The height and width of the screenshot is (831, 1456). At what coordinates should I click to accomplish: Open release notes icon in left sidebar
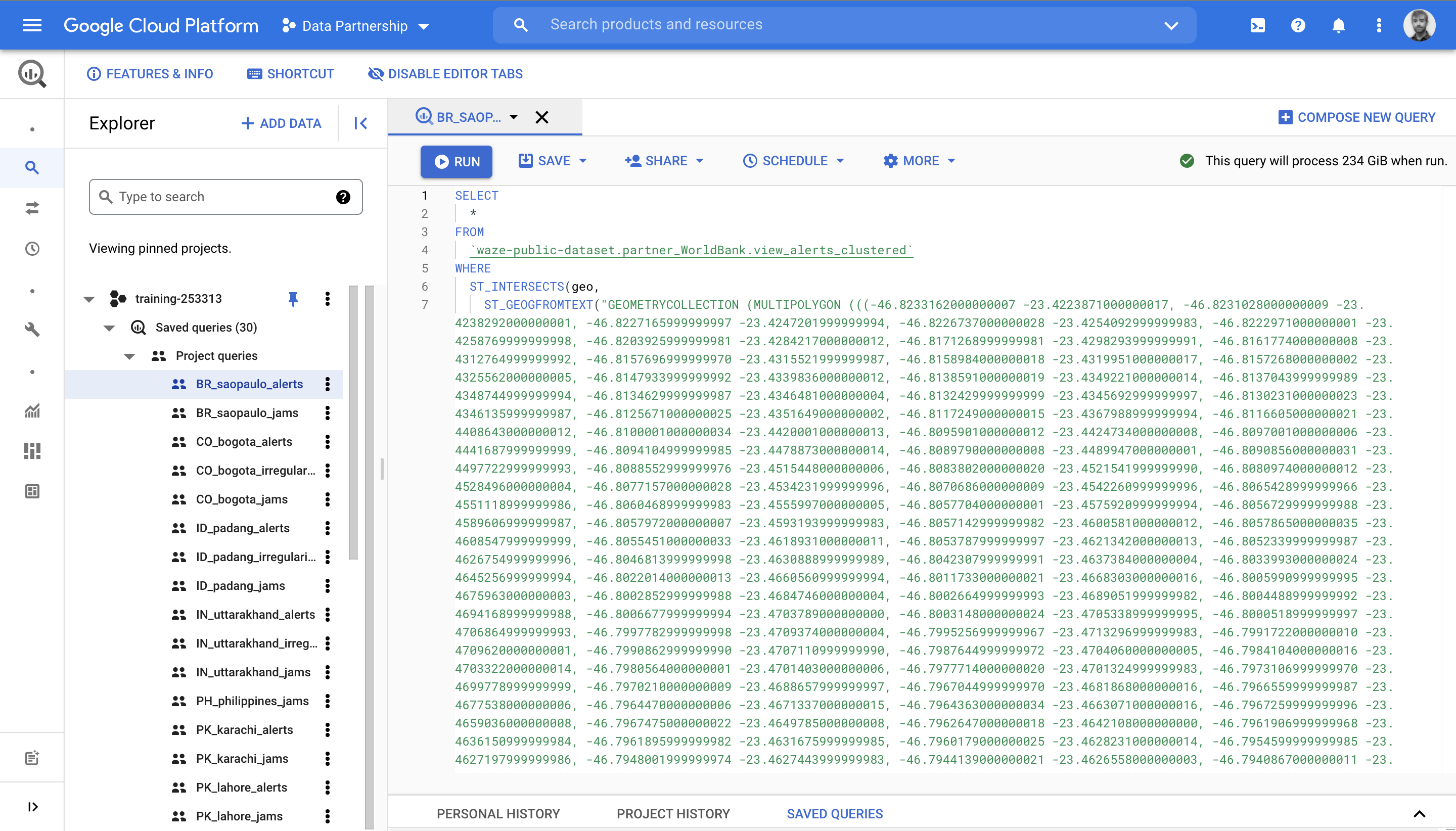pos(32,758)
